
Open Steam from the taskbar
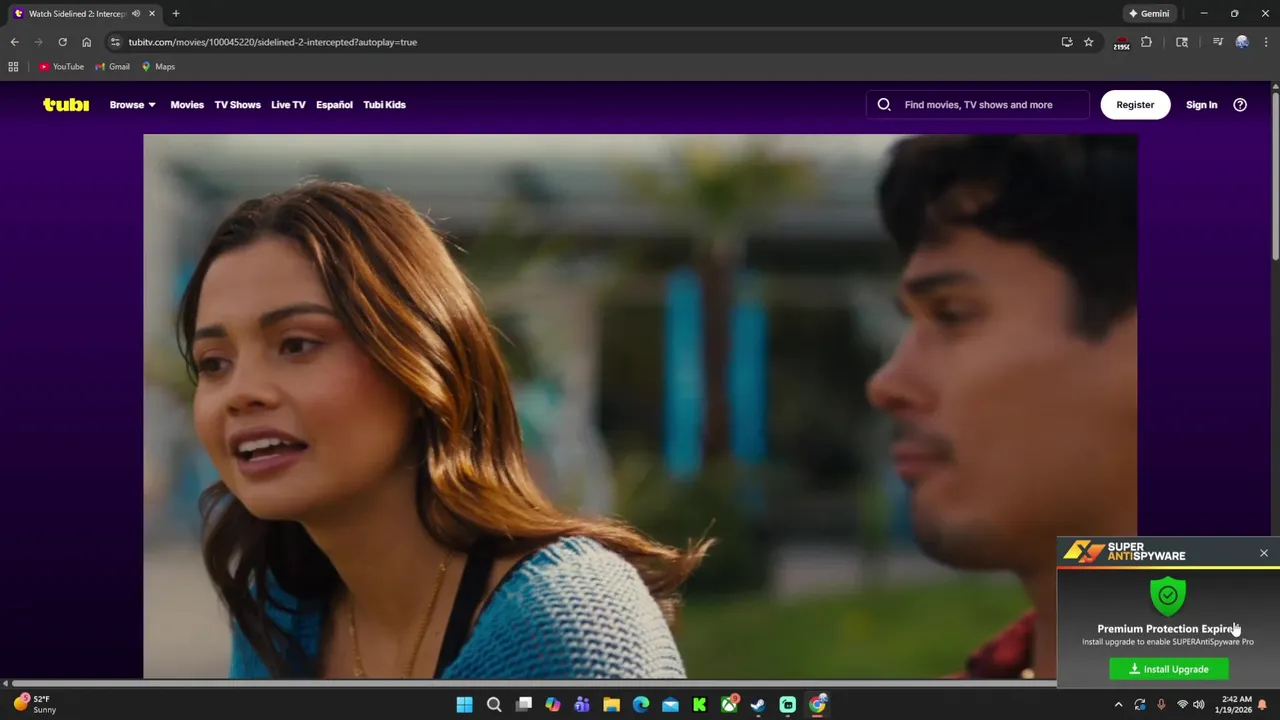point(758,705)
